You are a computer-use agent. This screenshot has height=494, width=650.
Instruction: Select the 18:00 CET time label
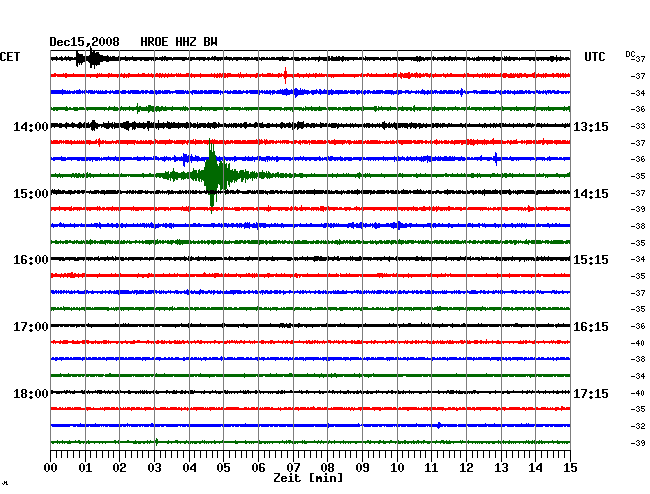[31, 393]
